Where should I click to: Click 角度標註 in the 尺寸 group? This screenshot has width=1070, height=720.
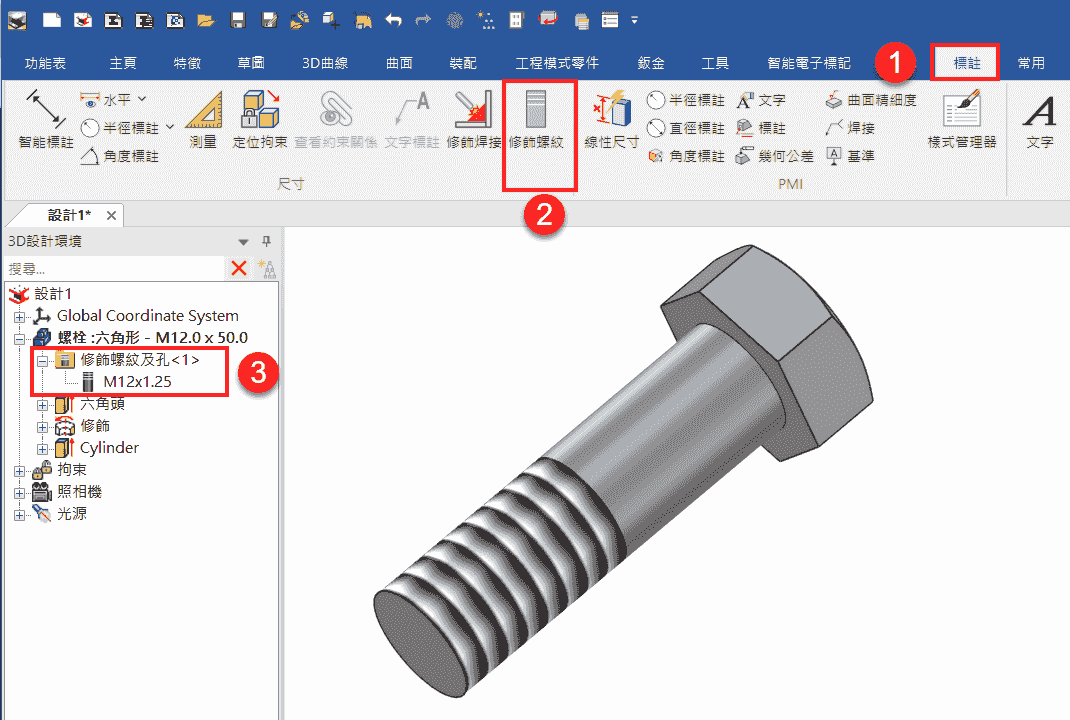[x=119, y=156]
